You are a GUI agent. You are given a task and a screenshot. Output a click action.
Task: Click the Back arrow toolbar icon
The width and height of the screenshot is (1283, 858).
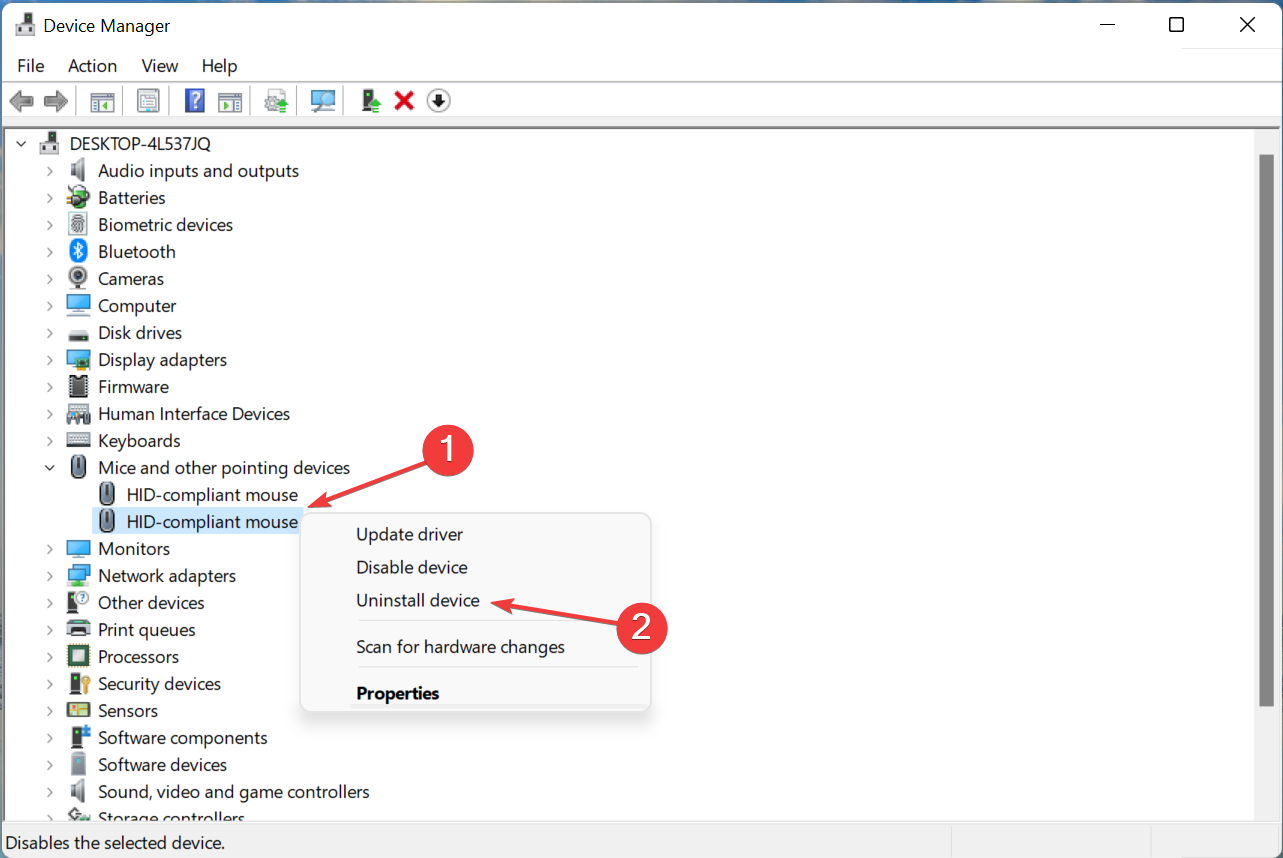pyautogui.click(x=21, y=101)
